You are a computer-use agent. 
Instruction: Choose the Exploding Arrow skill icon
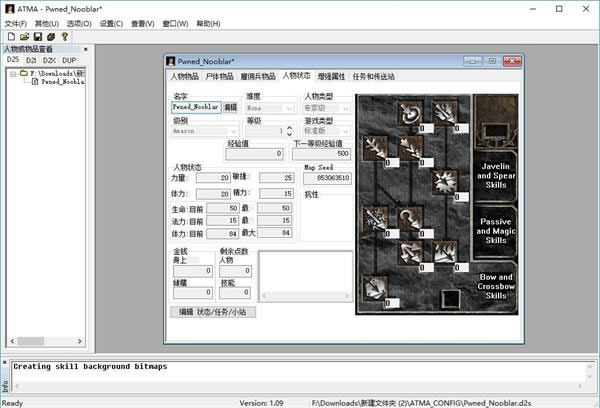coord(445,182)
